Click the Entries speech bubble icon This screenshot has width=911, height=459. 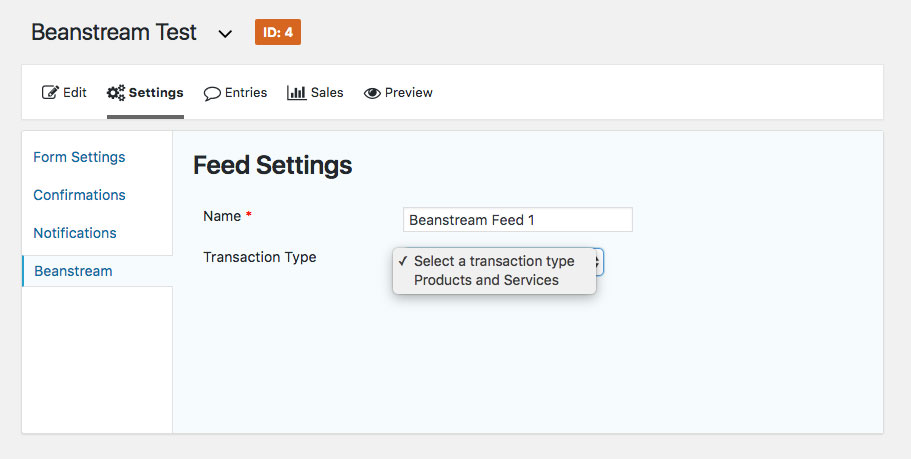pyautogui.click(x=212, y=93)
